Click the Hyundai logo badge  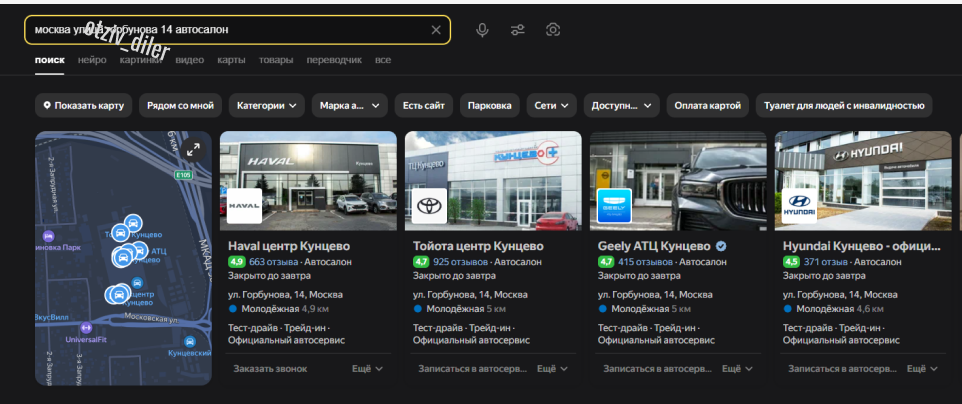(799, 206)
